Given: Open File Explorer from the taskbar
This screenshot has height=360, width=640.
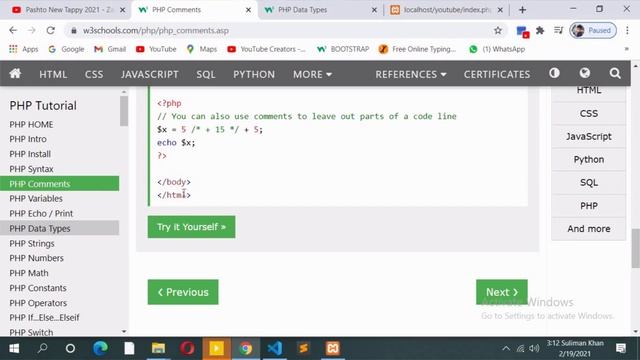Looking at the screenshot, I should 158,348.
